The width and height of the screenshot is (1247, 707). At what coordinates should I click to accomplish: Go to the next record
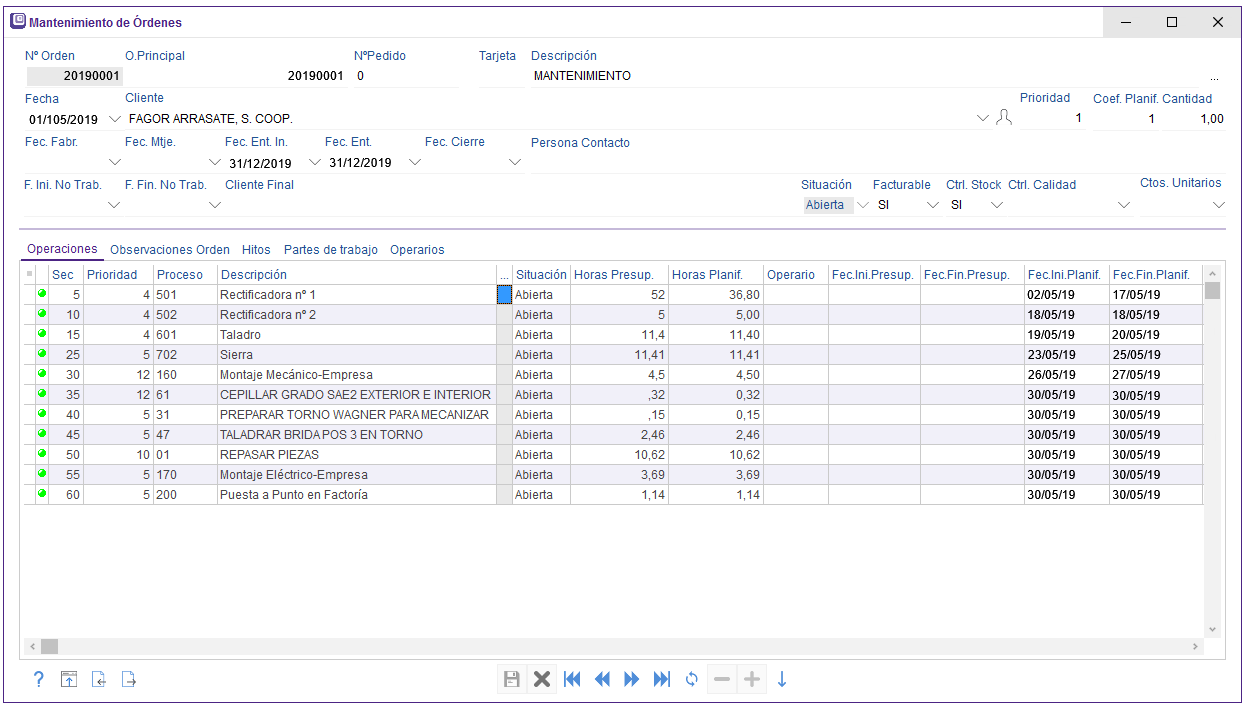[x=632, y=680]
